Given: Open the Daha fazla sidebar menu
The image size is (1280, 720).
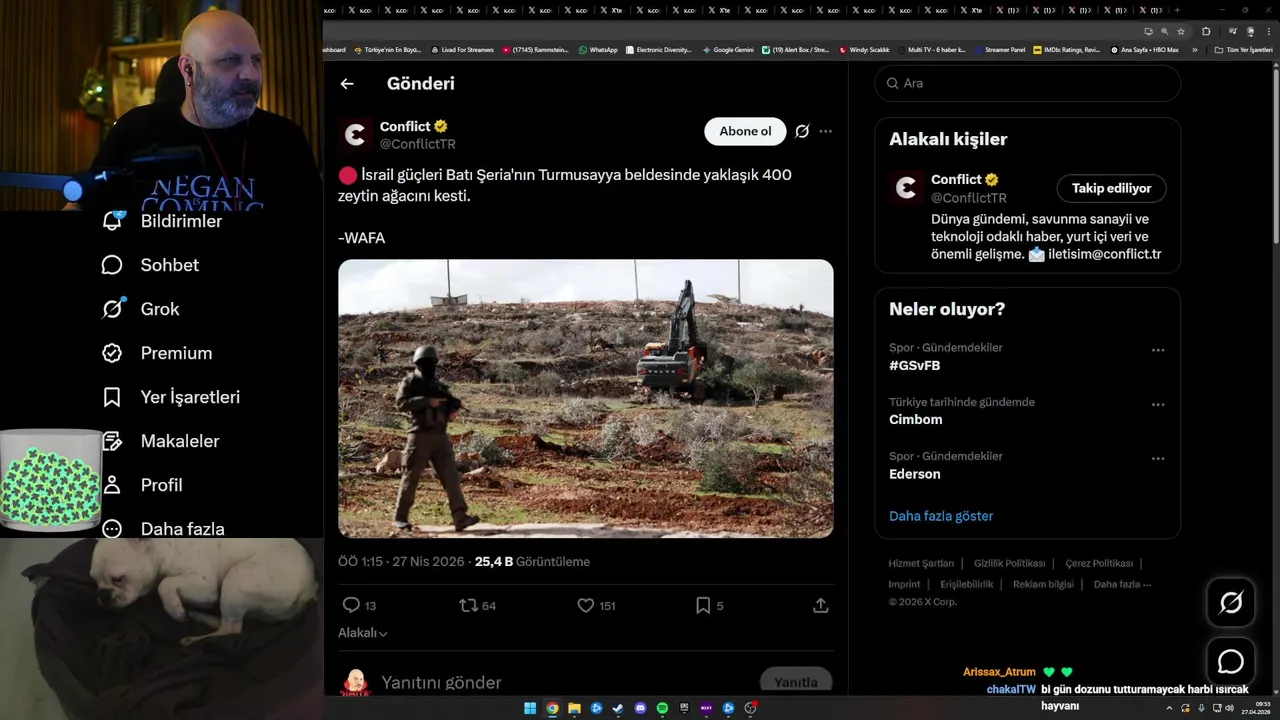Looking at the screenshot, I should 163,529.
